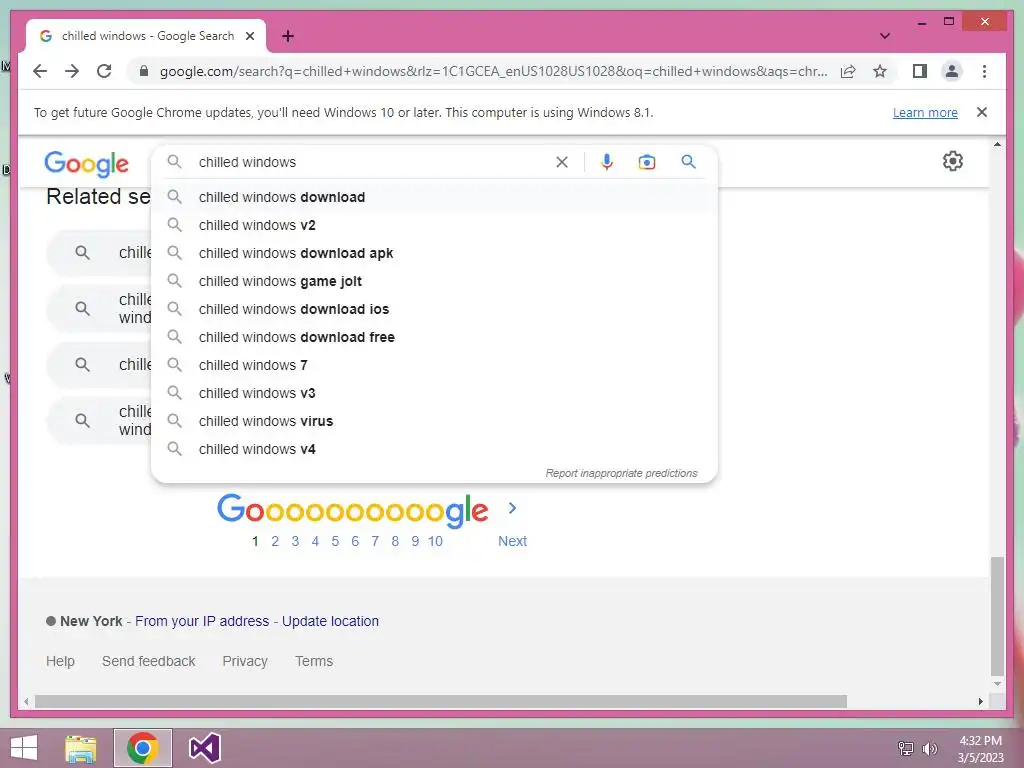Viewport: 1024px width, 768px height.
Task: Click the Next results page link
Action: coord(512,541)
